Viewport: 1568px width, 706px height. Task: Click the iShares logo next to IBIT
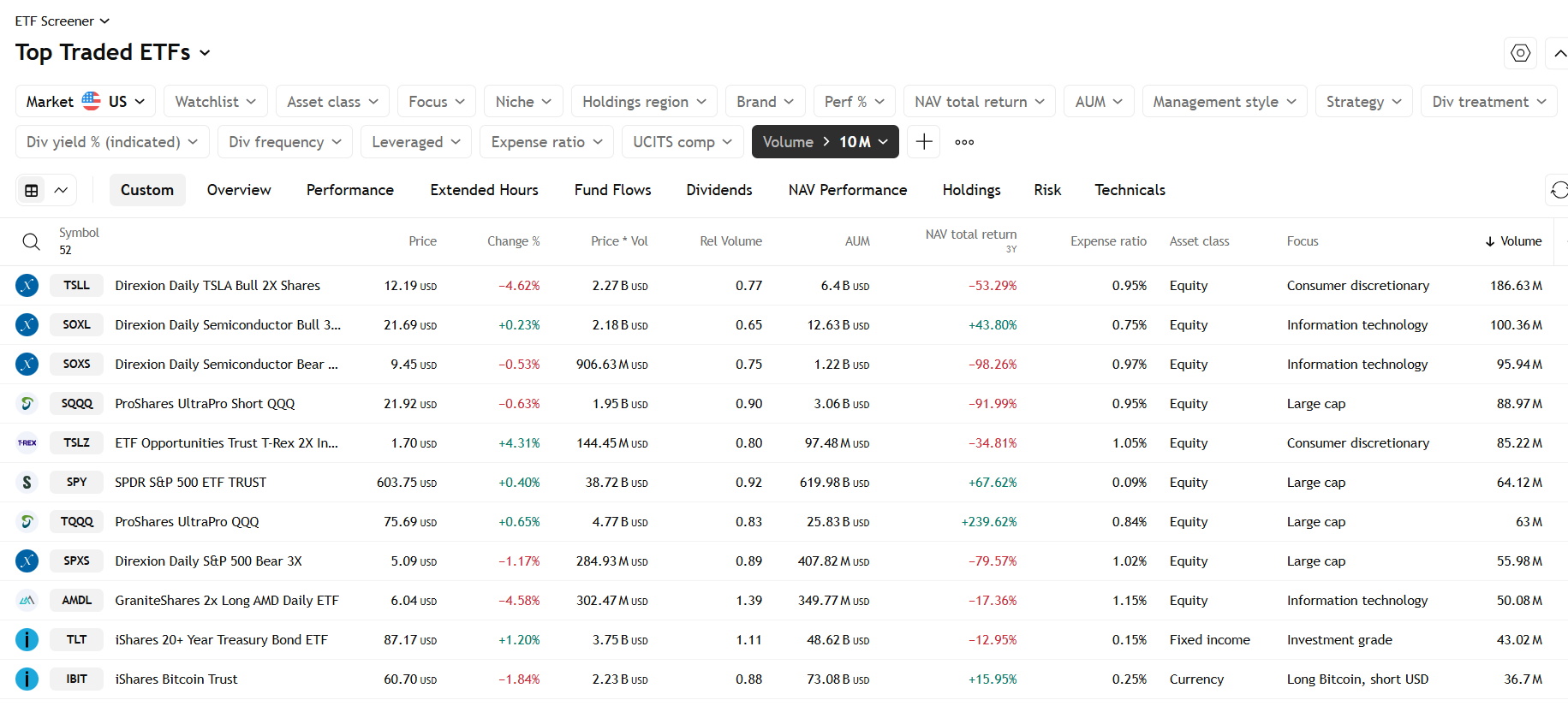(27, 679)
